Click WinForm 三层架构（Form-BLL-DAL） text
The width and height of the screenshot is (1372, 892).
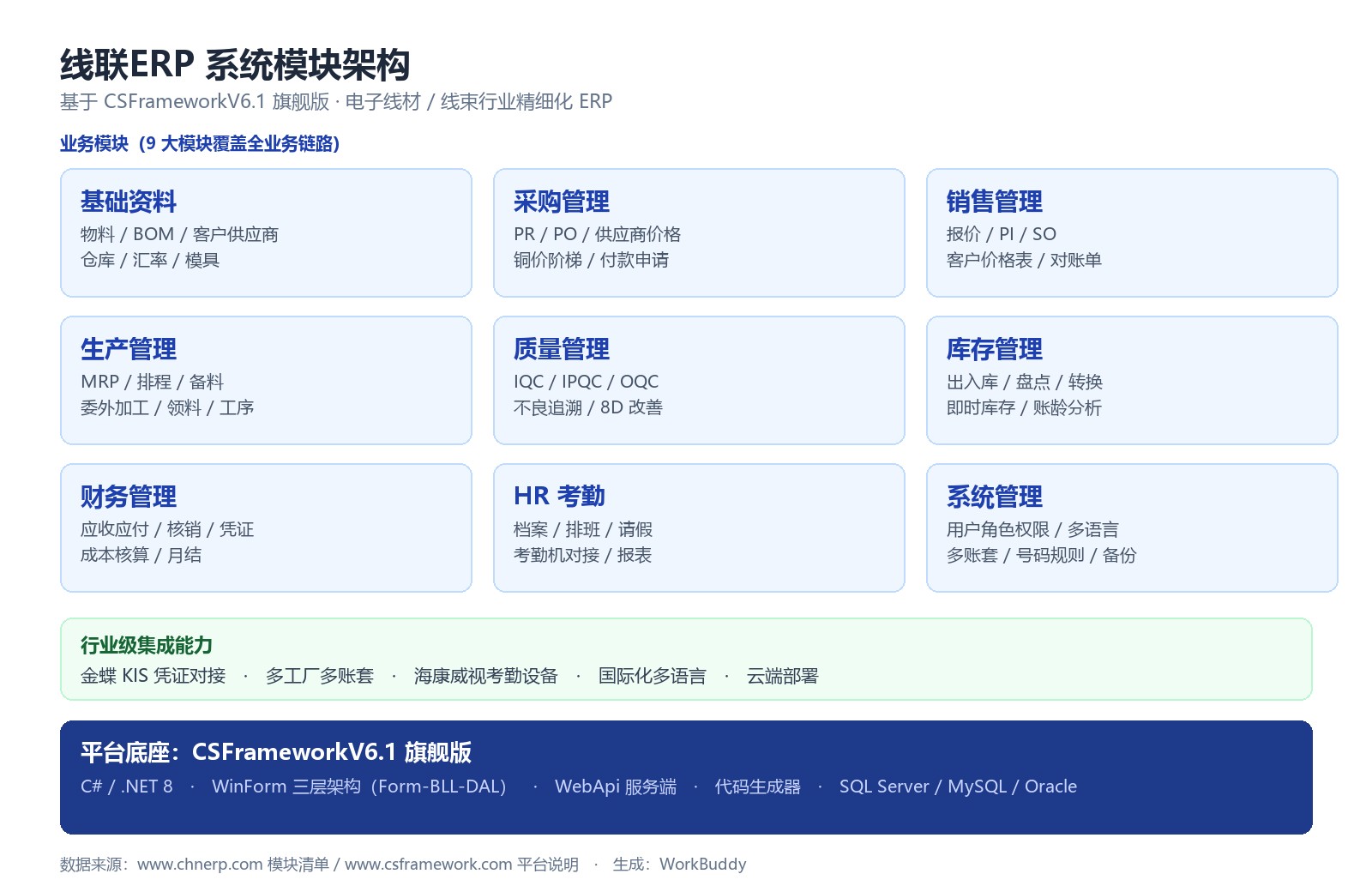pos(359,787)
